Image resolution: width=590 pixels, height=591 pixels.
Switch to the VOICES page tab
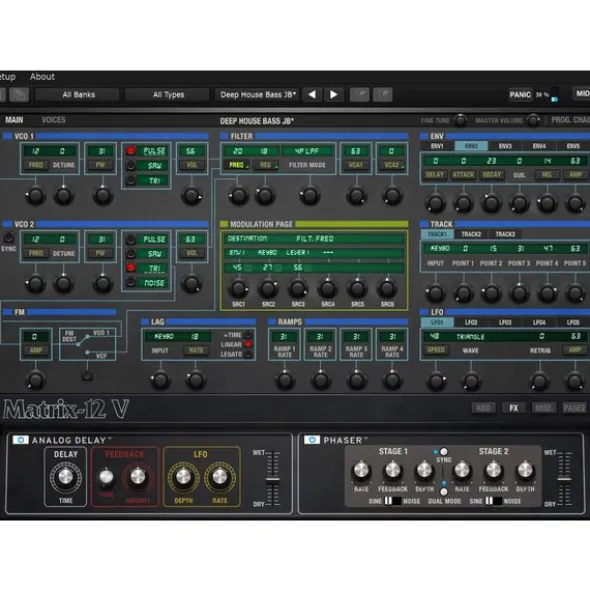(x=54, y=120)
